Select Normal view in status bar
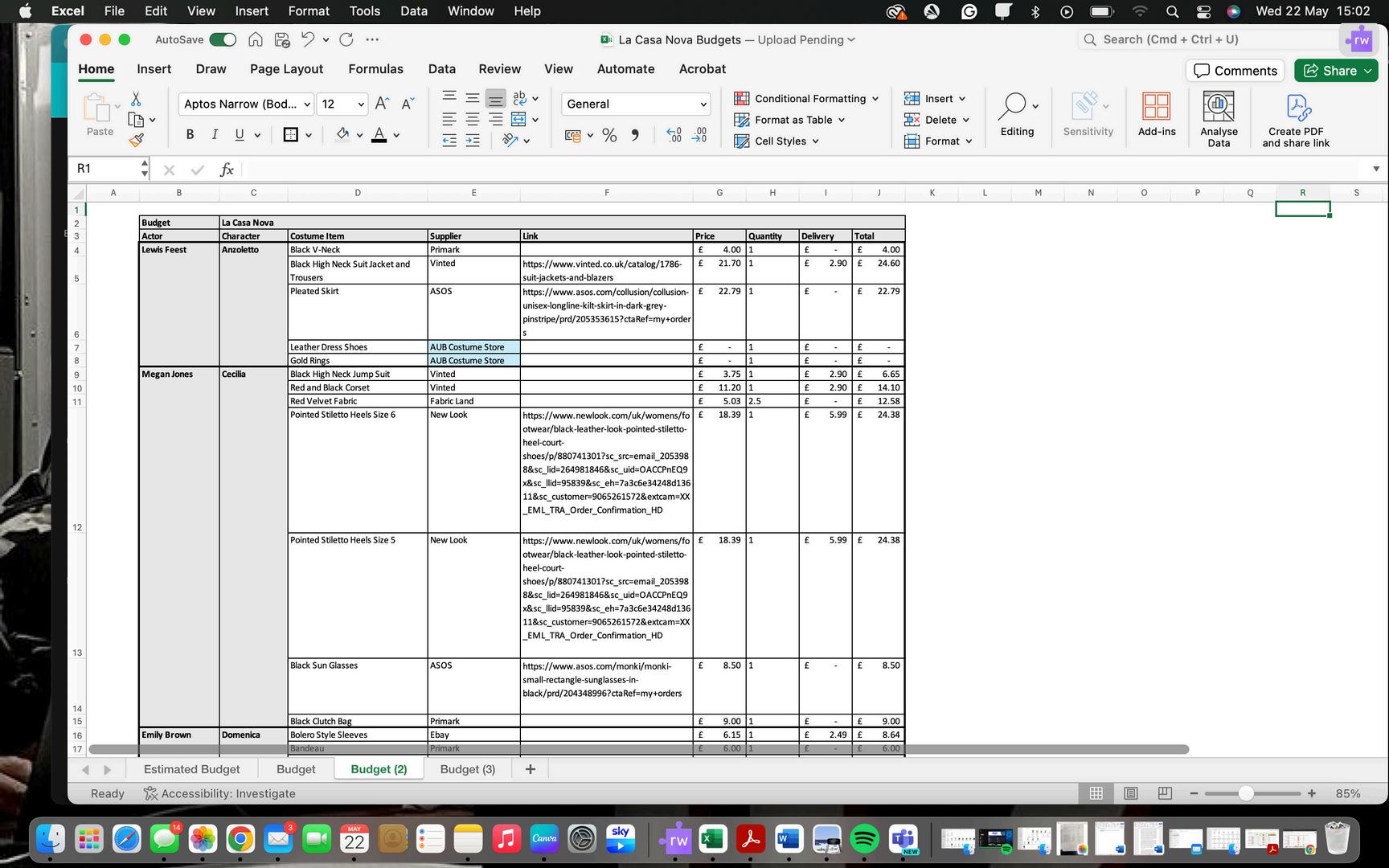This screenshot has width=1389, height=868. [x=1096, y=793]
